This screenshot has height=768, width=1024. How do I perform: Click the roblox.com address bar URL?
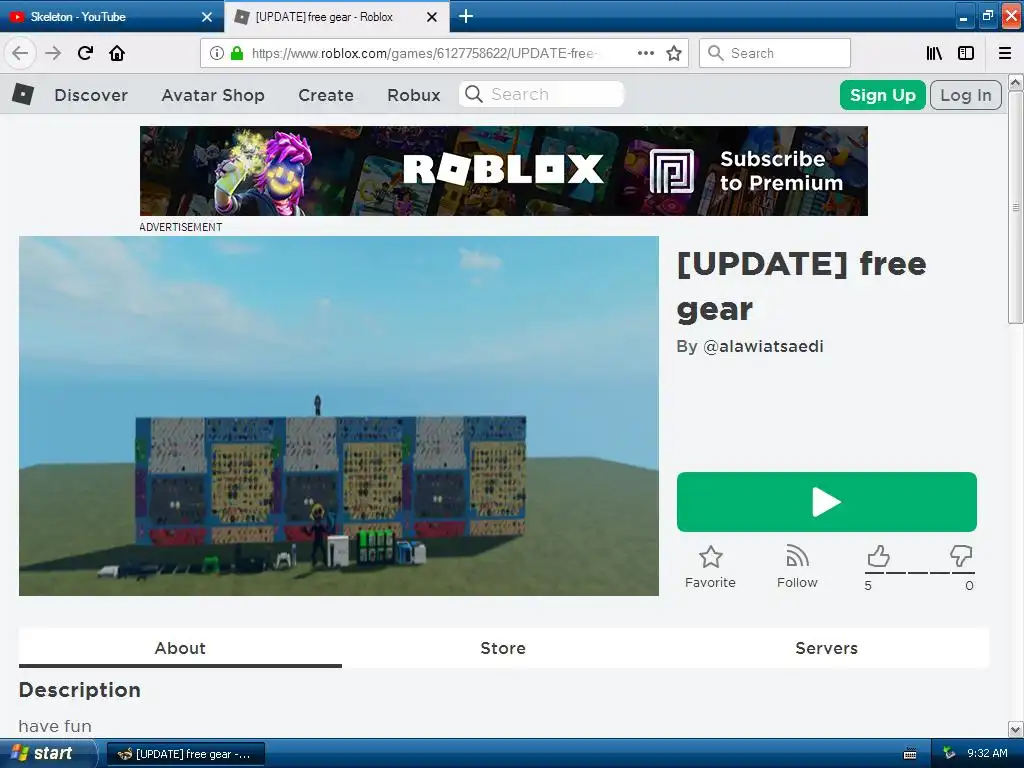[424, 53]
